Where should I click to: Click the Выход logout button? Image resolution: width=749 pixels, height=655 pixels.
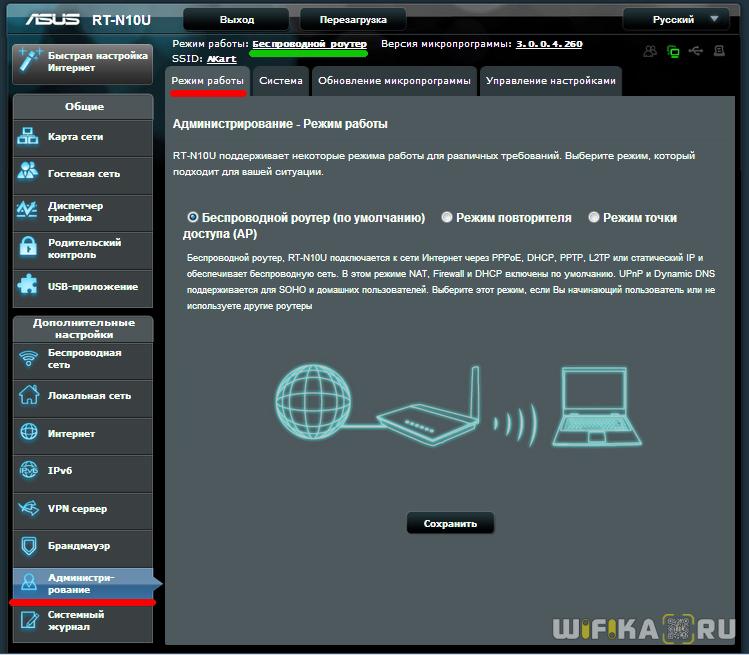(x=236, y=20)
